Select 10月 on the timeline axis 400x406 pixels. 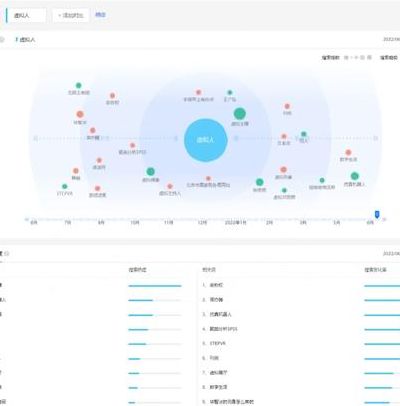coord(135,223)
